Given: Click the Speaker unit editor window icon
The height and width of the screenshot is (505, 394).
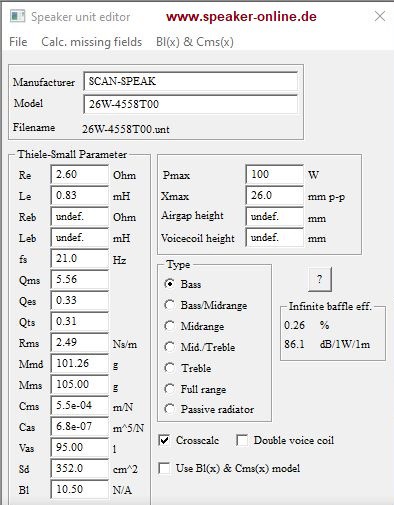Looking at the screenshot, I should pos(17,16).
